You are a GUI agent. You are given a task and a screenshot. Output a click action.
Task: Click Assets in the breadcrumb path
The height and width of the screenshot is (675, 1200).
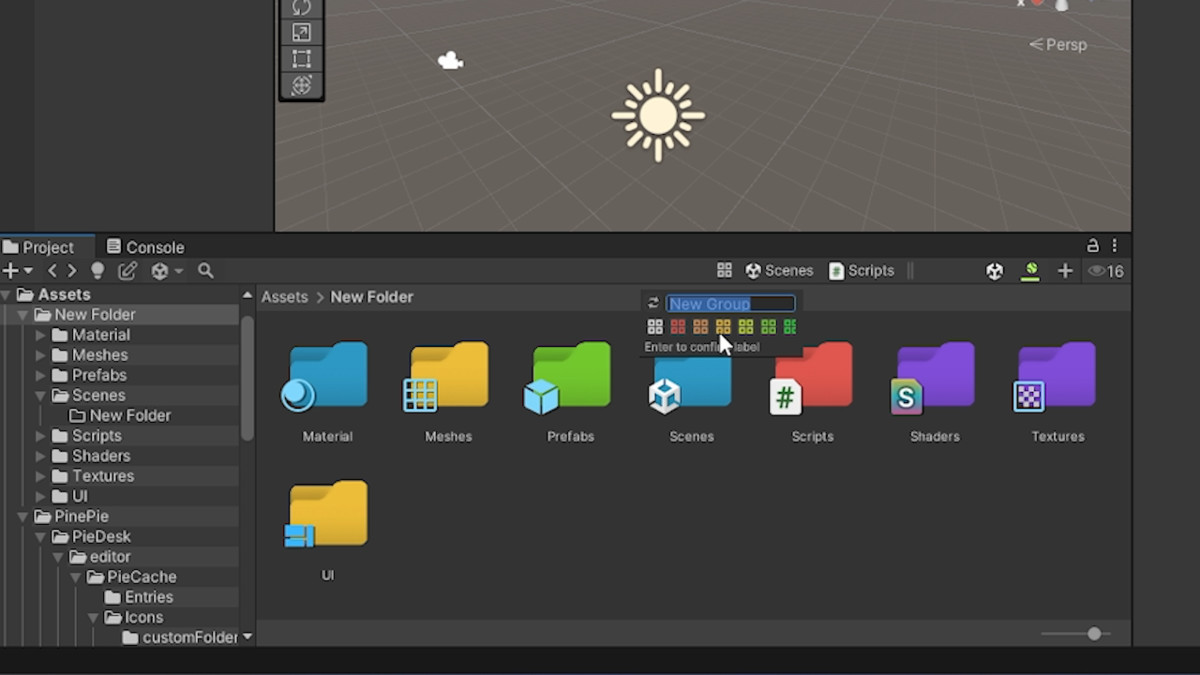[285, 297]
